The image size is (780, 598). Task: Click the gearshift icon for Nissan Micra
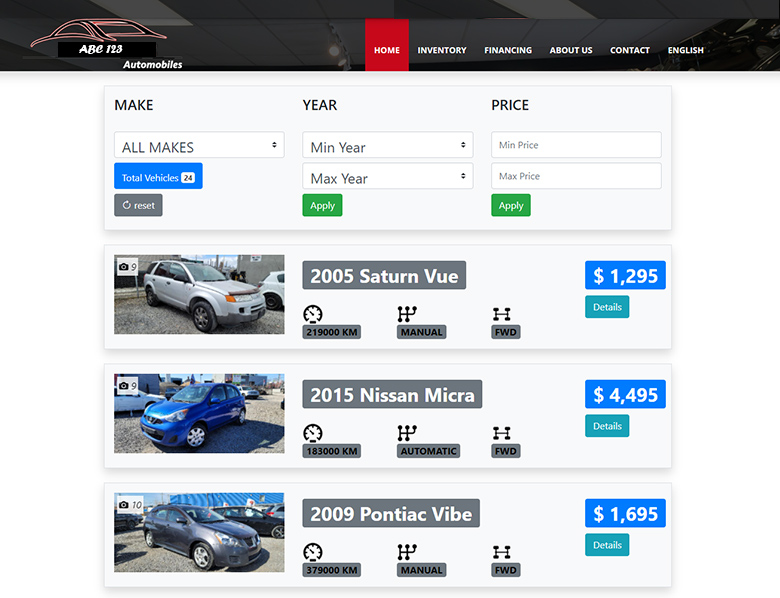tap(407, 433)
